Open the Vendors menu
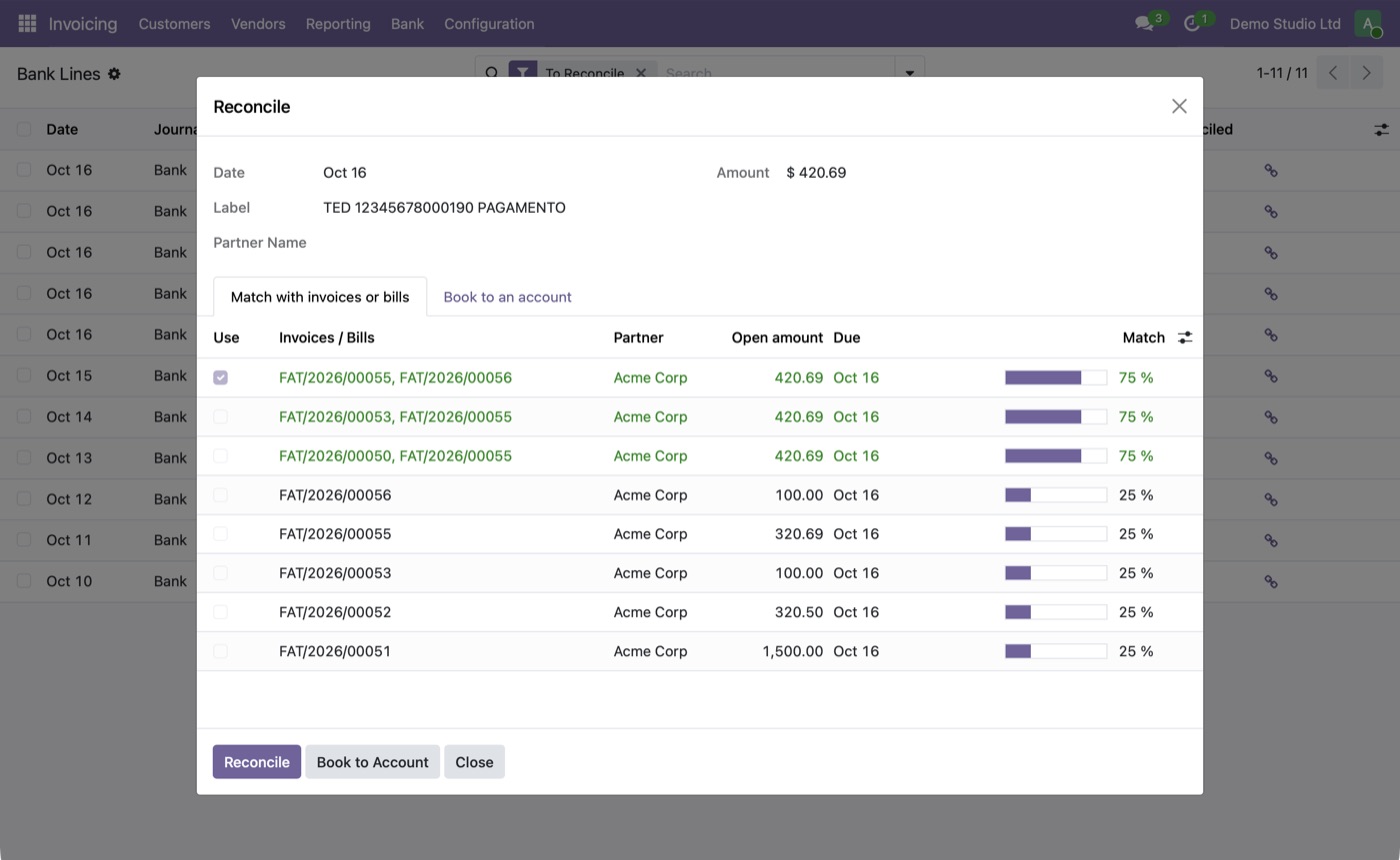 [x=258, y=23]
